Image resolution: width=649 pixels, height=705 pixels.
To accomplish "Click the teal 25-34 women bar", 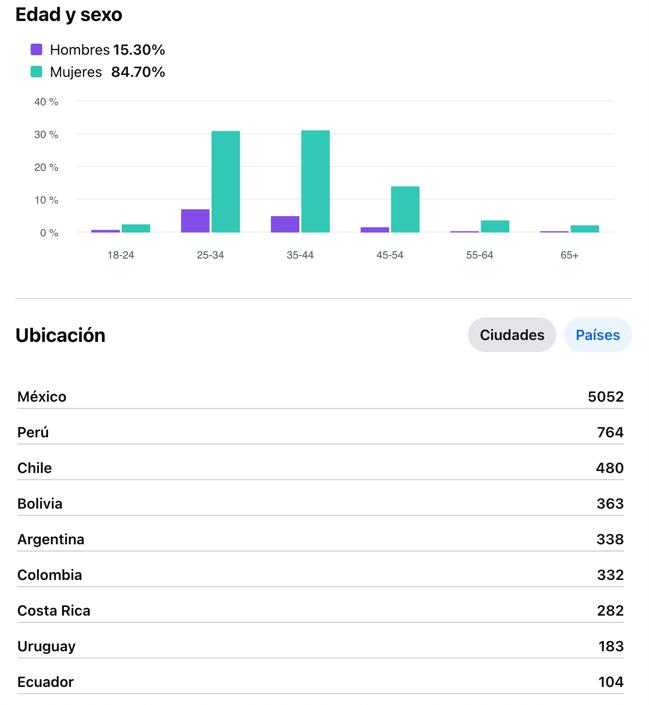I will [x=226, y=182].
